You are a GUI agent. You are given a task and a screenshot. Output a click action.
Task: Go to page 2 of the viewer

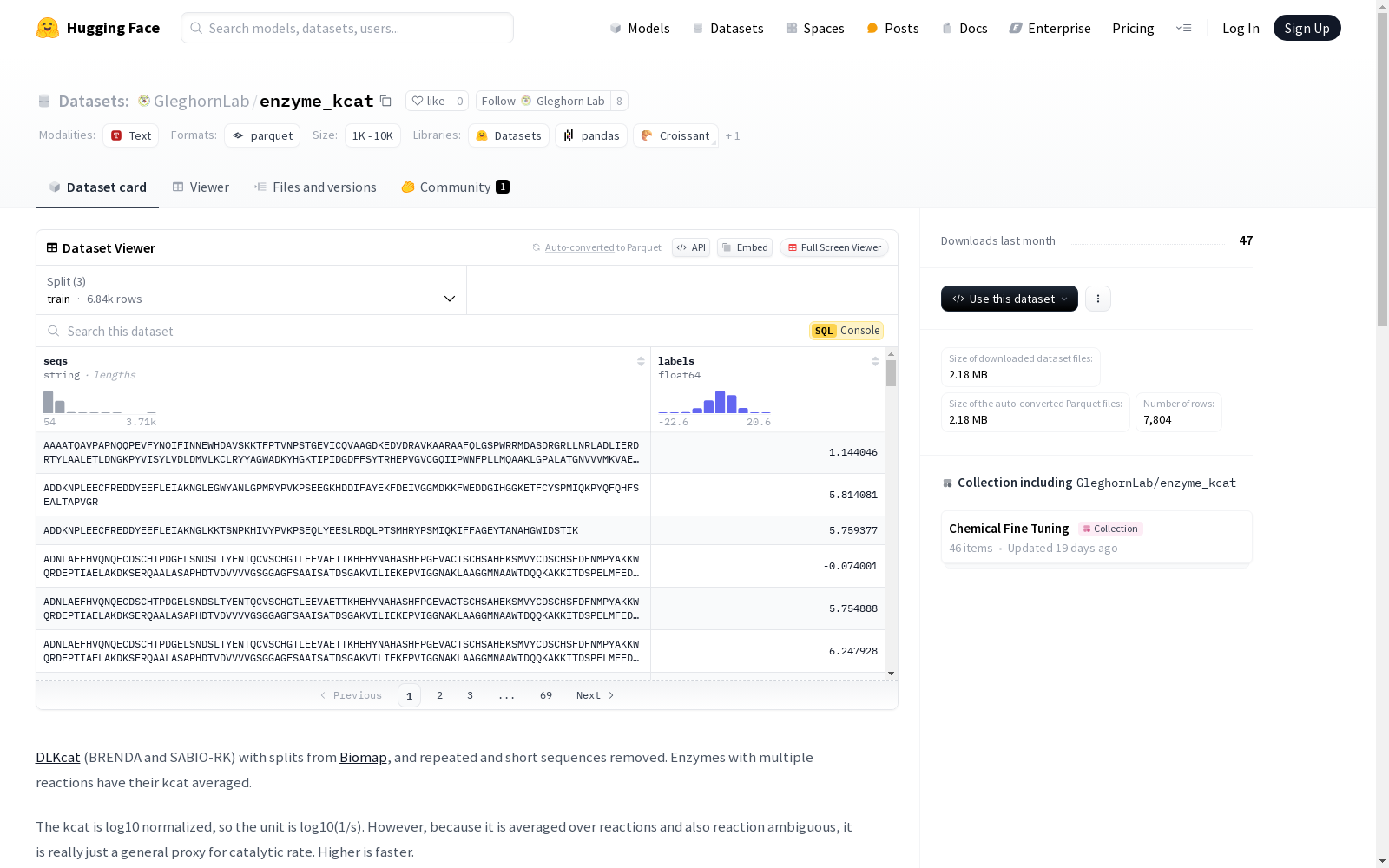(x=439, y=695)
